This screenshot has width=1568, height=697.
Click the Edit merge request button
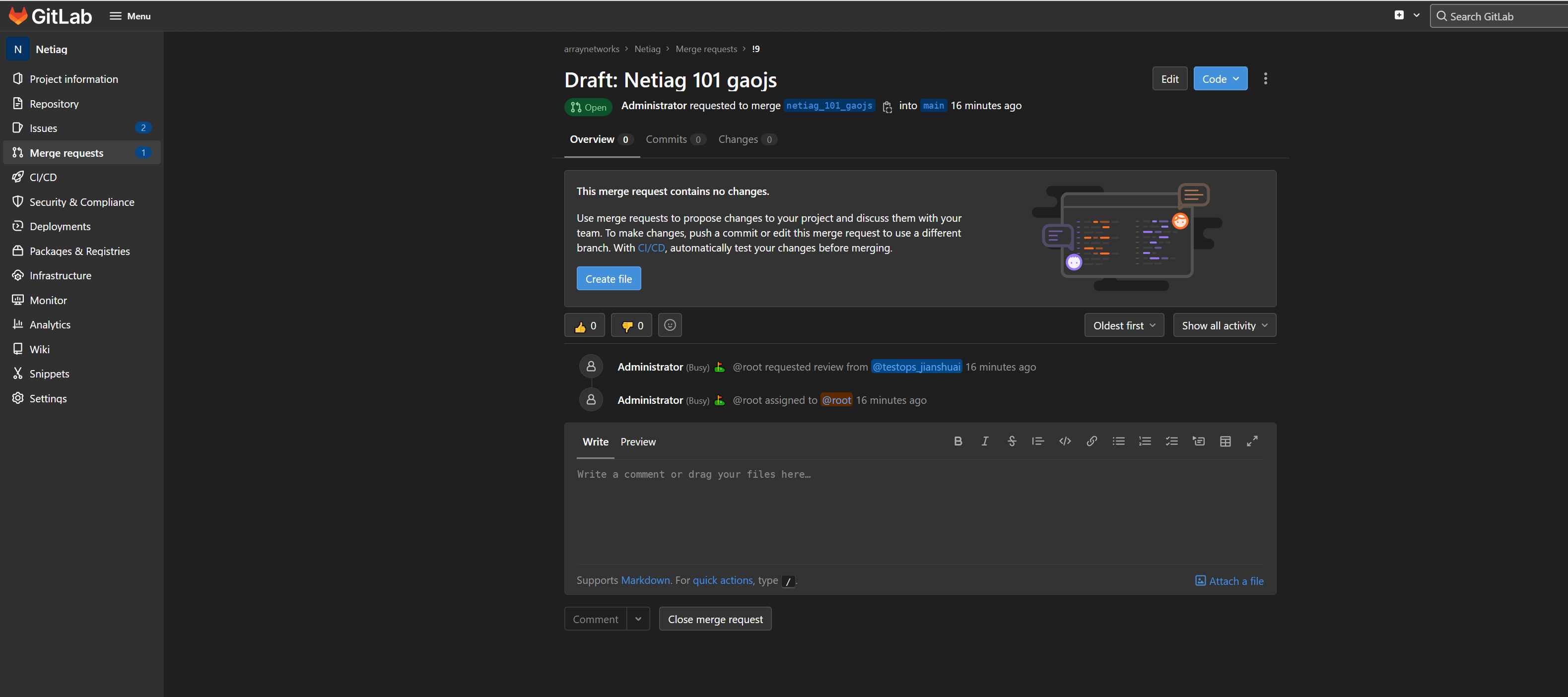pyautogui.click(x=1169, y=78)
